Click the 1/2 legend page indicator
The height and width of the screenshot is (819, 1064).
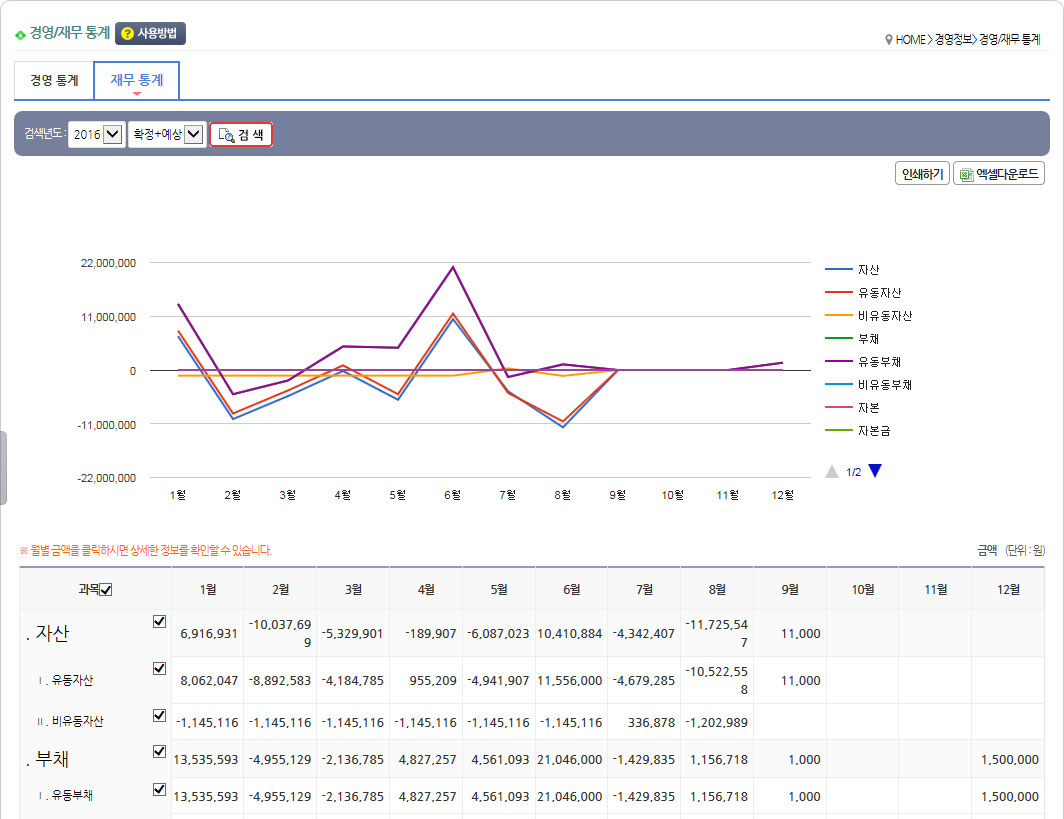tap(854, 472)
